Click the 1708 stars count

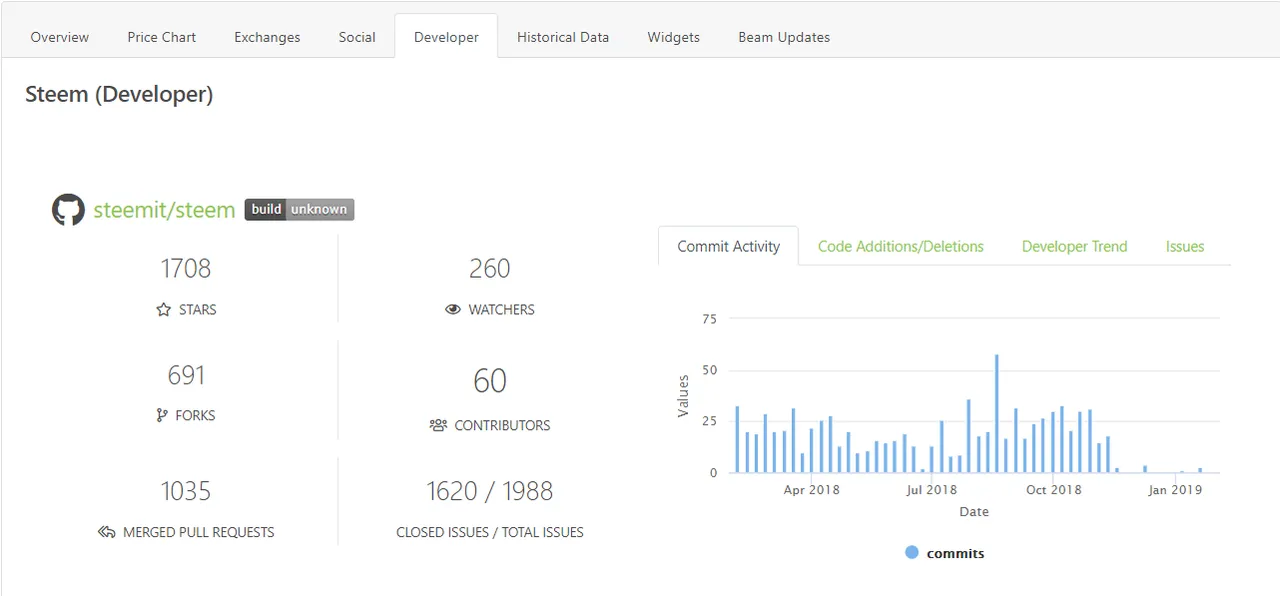(186, 268)
